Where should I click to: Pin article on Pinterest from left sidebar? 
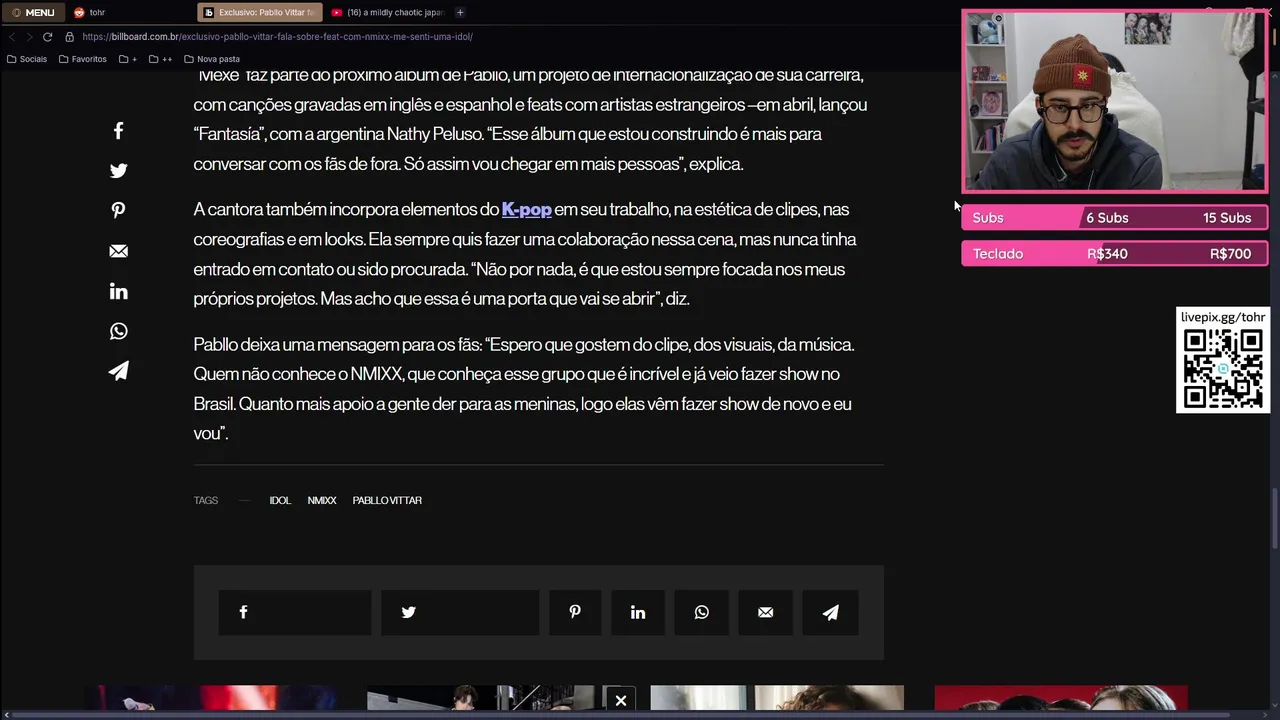[118, 211]
